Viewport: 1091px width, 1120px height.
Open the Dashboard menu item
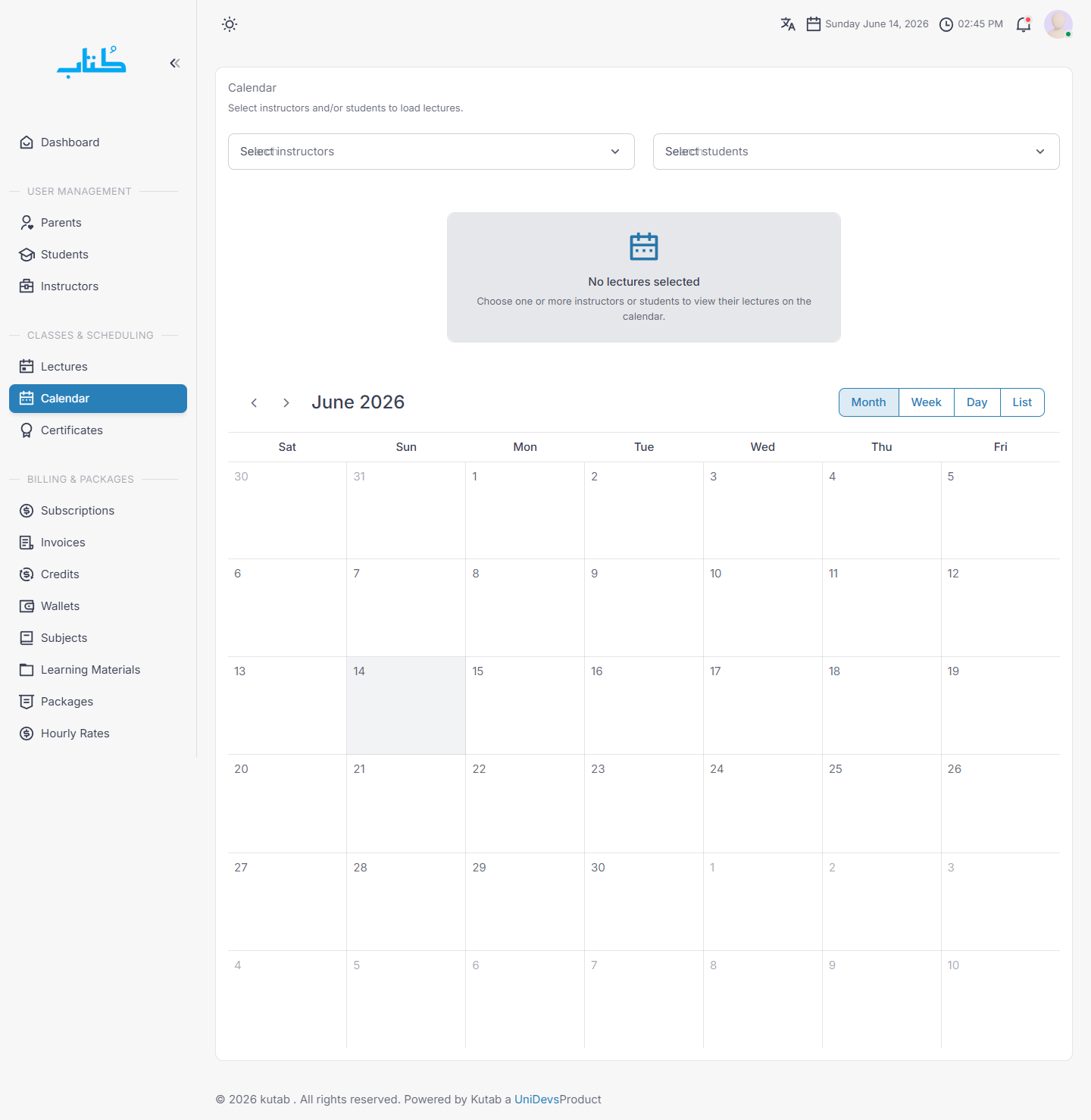pos(98,142)
